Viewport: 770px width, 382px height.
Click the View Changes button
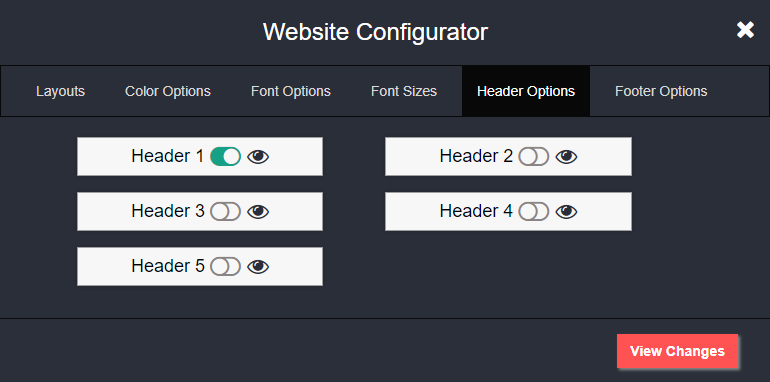click(x=677, y=351)
